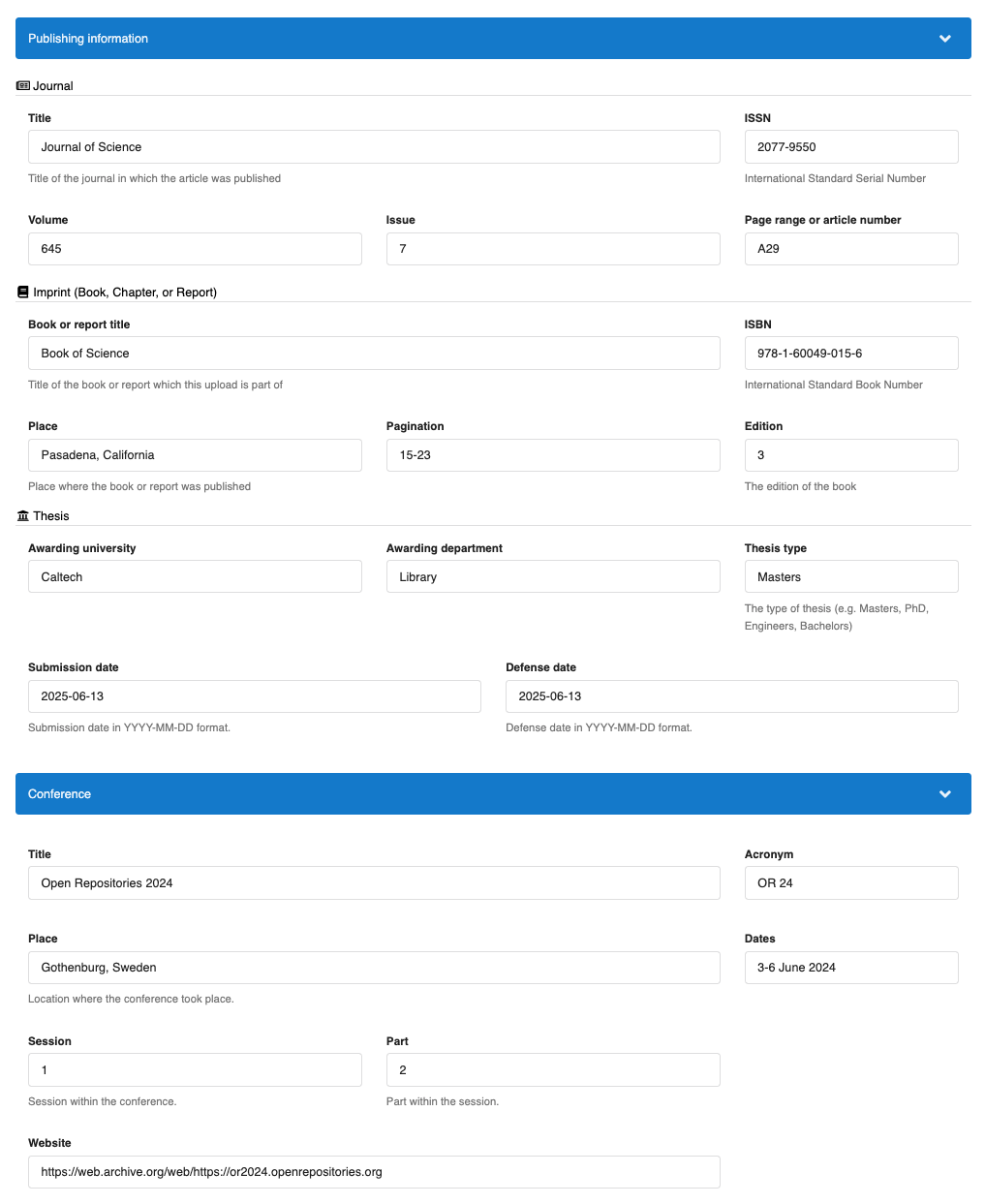Image resolution: width=985 pixels, height=1204 pixels.
Task: Click the conference Website URL field
Action: pyautogui.click(x=374, y=1172)
